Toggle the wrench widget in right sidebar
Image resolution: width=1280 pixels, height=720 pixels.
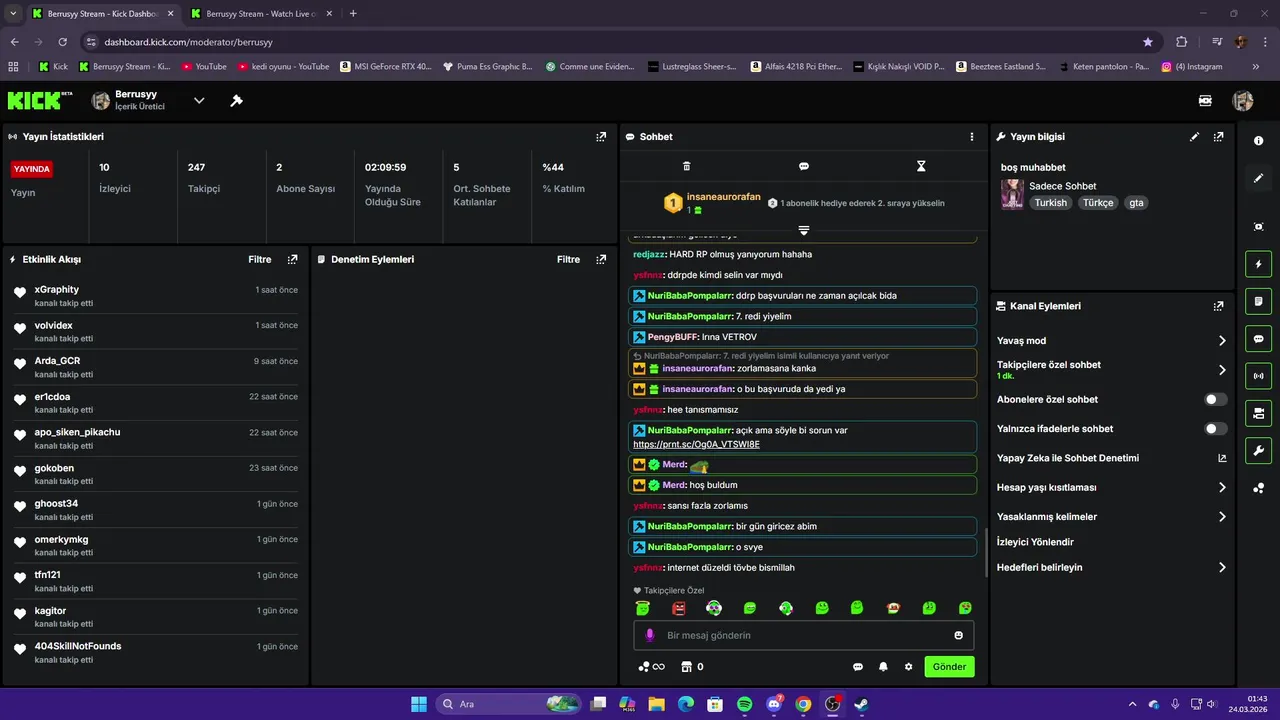1258,450
